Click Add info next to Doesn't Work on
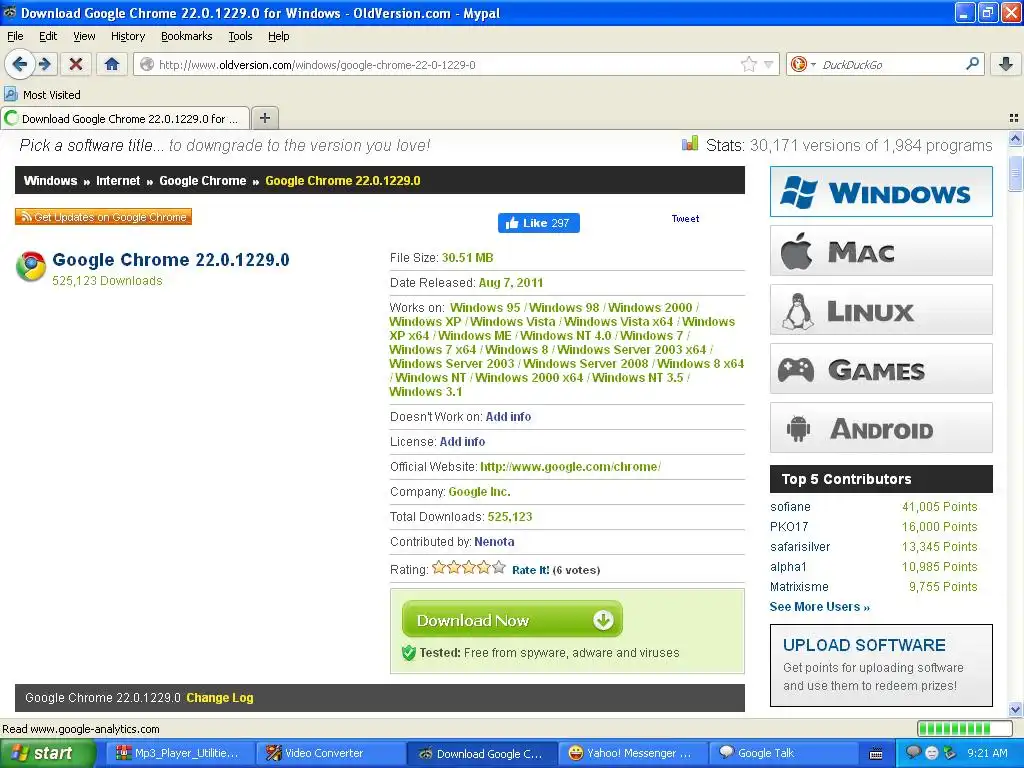The height and width of the screenshot is (768, 1024). 508,417
